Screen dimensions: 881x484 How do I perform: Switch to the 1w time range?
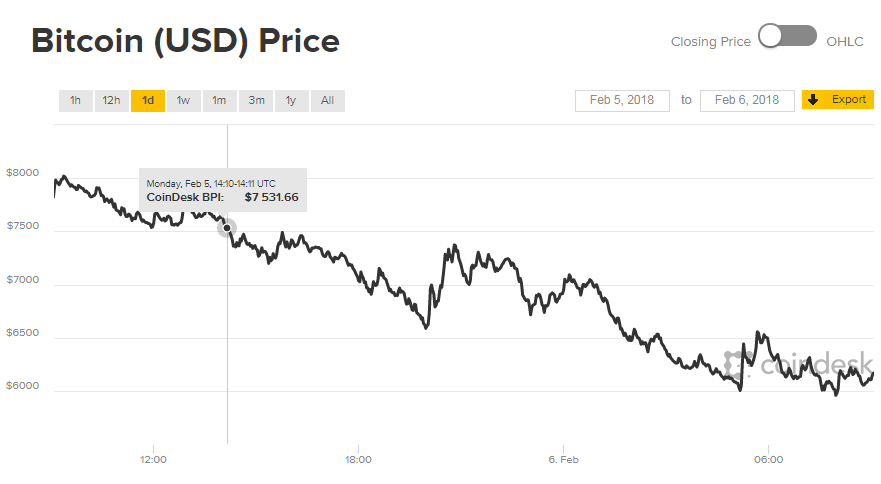183,100
